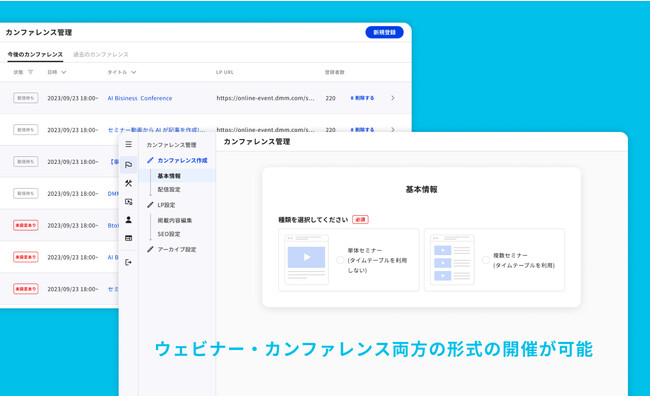Viewport: 650px width, 396px height.
Task: Switch to 今後のカンファレンス tab
Action: (35, 54)
